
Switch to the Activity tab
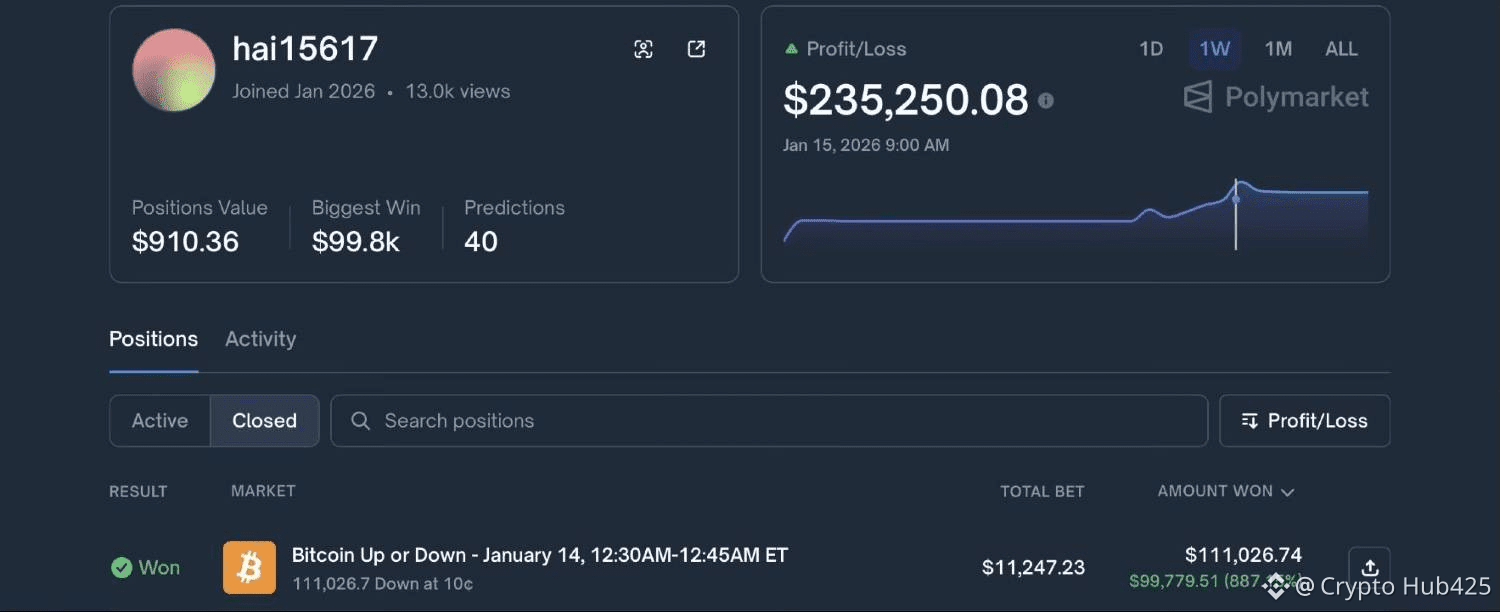pos(260,339)
